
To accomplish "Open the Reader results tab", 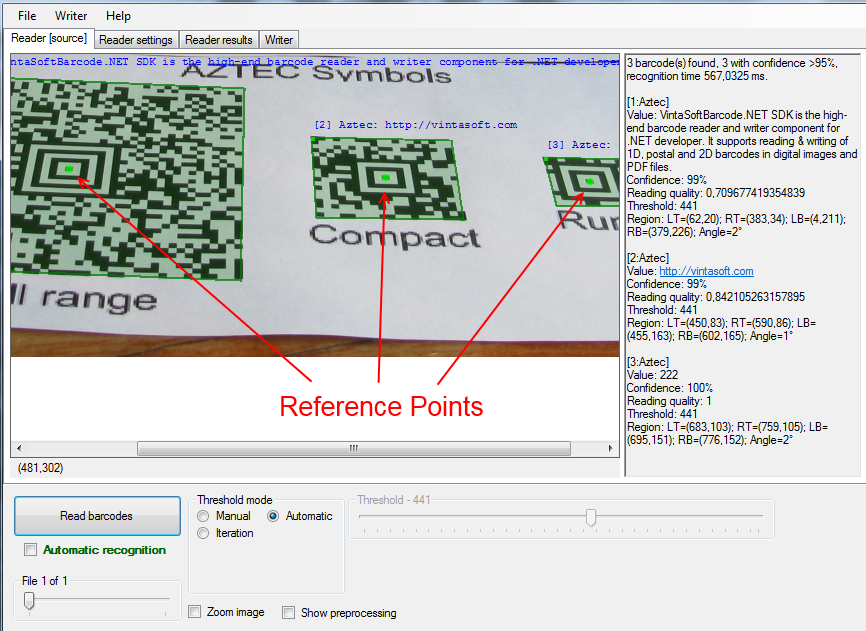I will [x=219, y=40].
